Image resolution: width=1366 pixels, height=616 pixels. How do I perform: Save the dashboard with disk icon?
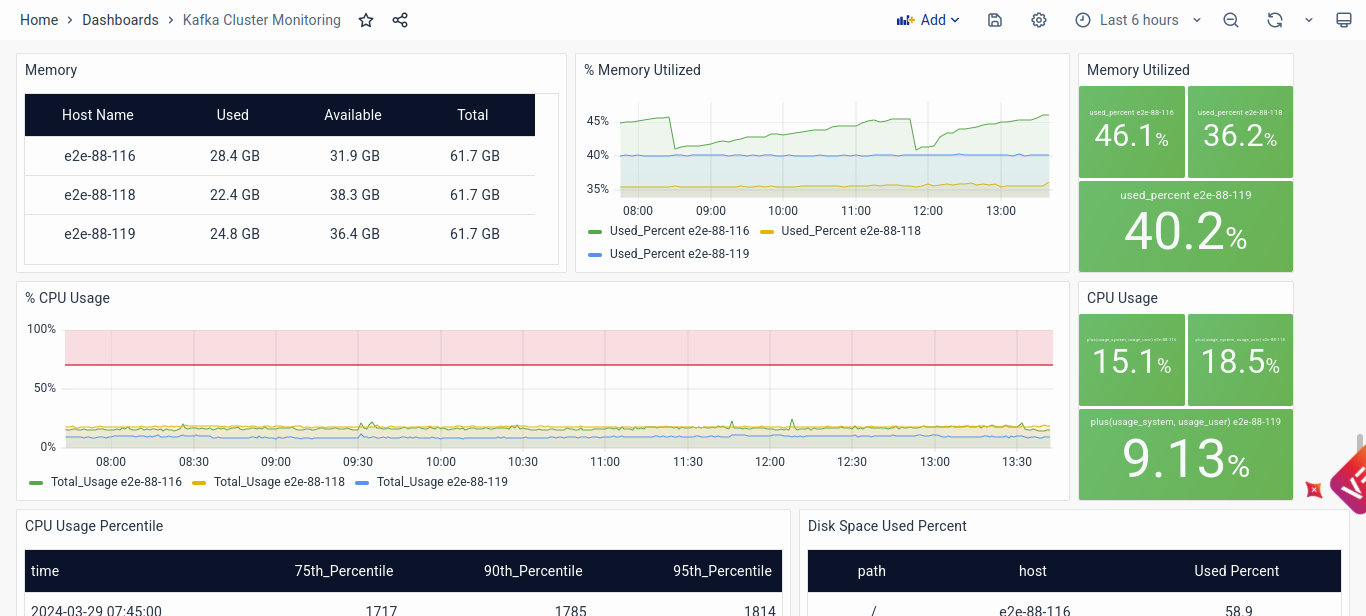point(994,20)
